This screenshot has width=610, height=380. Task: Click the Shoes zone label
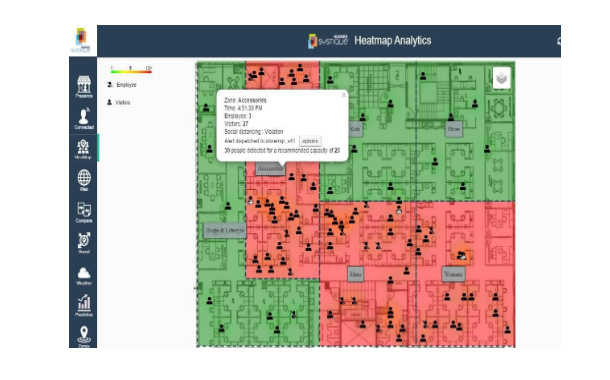click(x=454, y=129)
